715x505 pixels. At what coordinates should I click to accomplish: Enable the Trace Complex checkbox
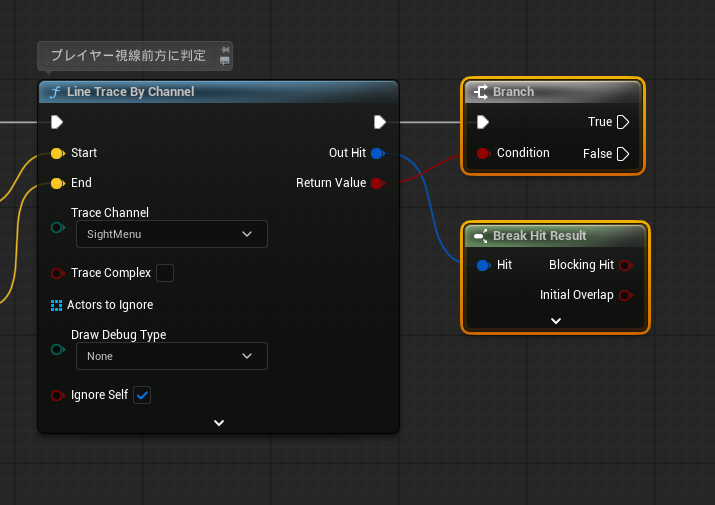(165, 273)
